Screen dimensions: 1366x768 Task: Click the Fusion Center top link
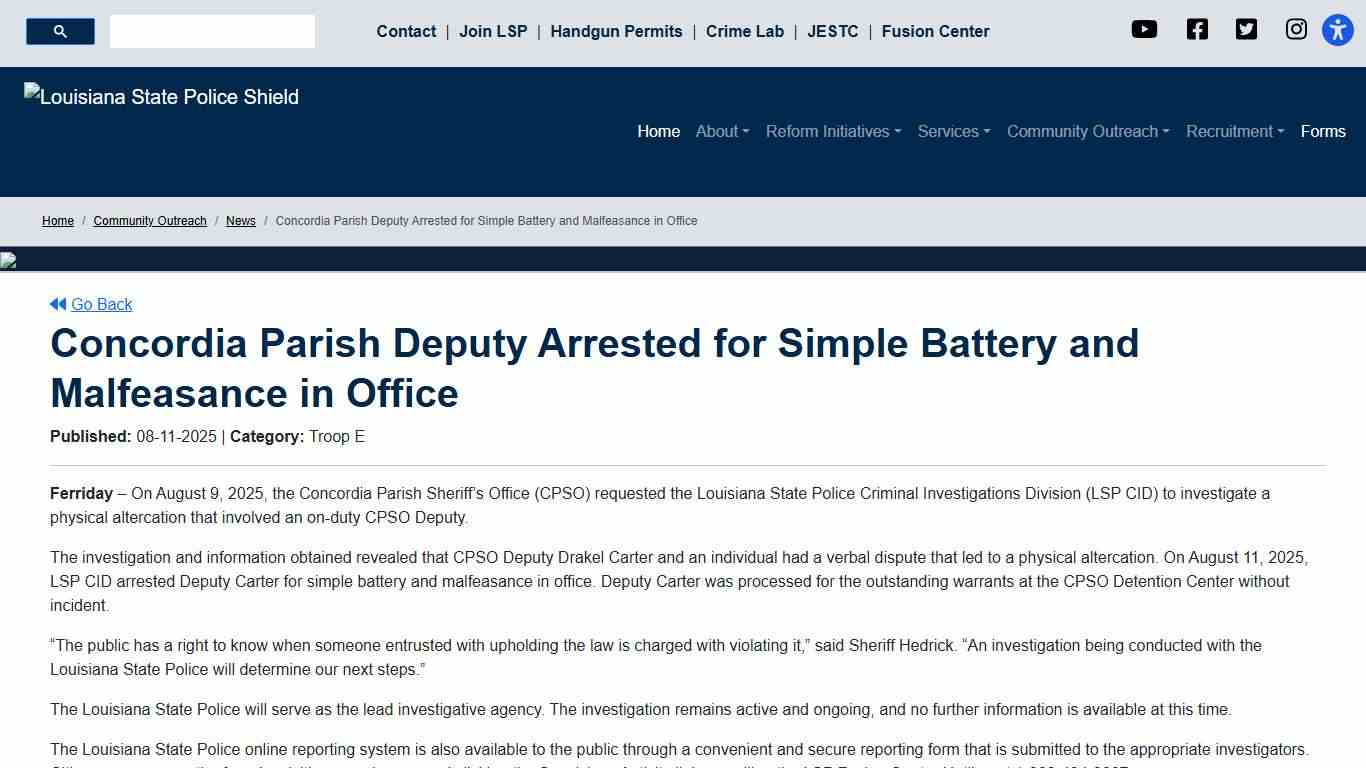coord(935,31)
